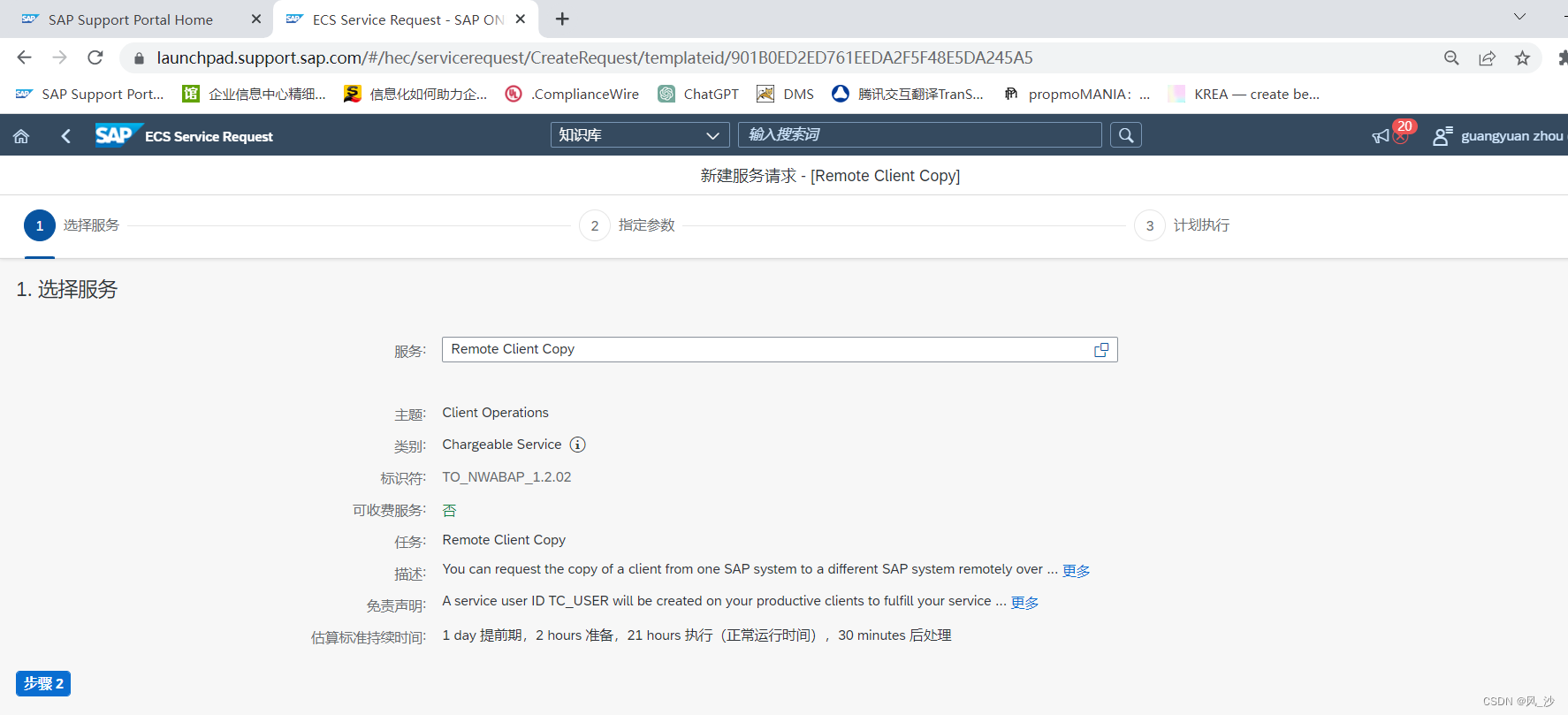Go to wizard step 2 指定参数
The height and width of the screenshot is (715, 1568).
click(627, 225)
